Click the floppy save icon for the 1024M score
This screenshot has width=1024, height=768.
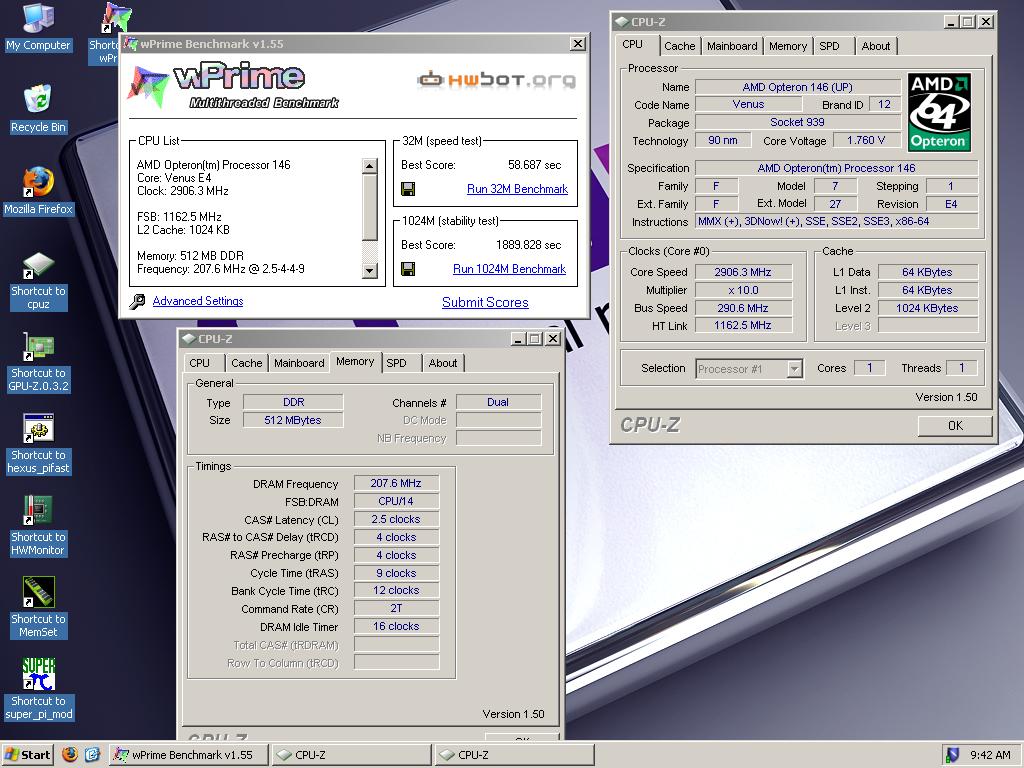tap(408, 269)
